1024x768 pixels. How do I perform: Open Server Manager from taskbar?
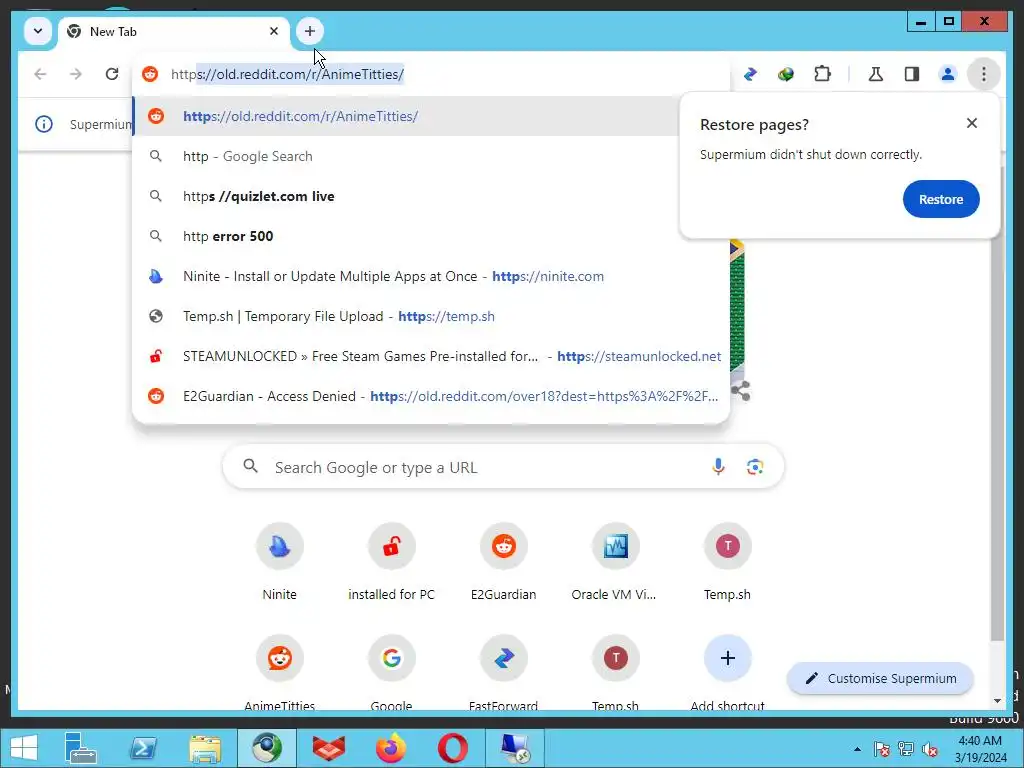click(x=81, y=748)
